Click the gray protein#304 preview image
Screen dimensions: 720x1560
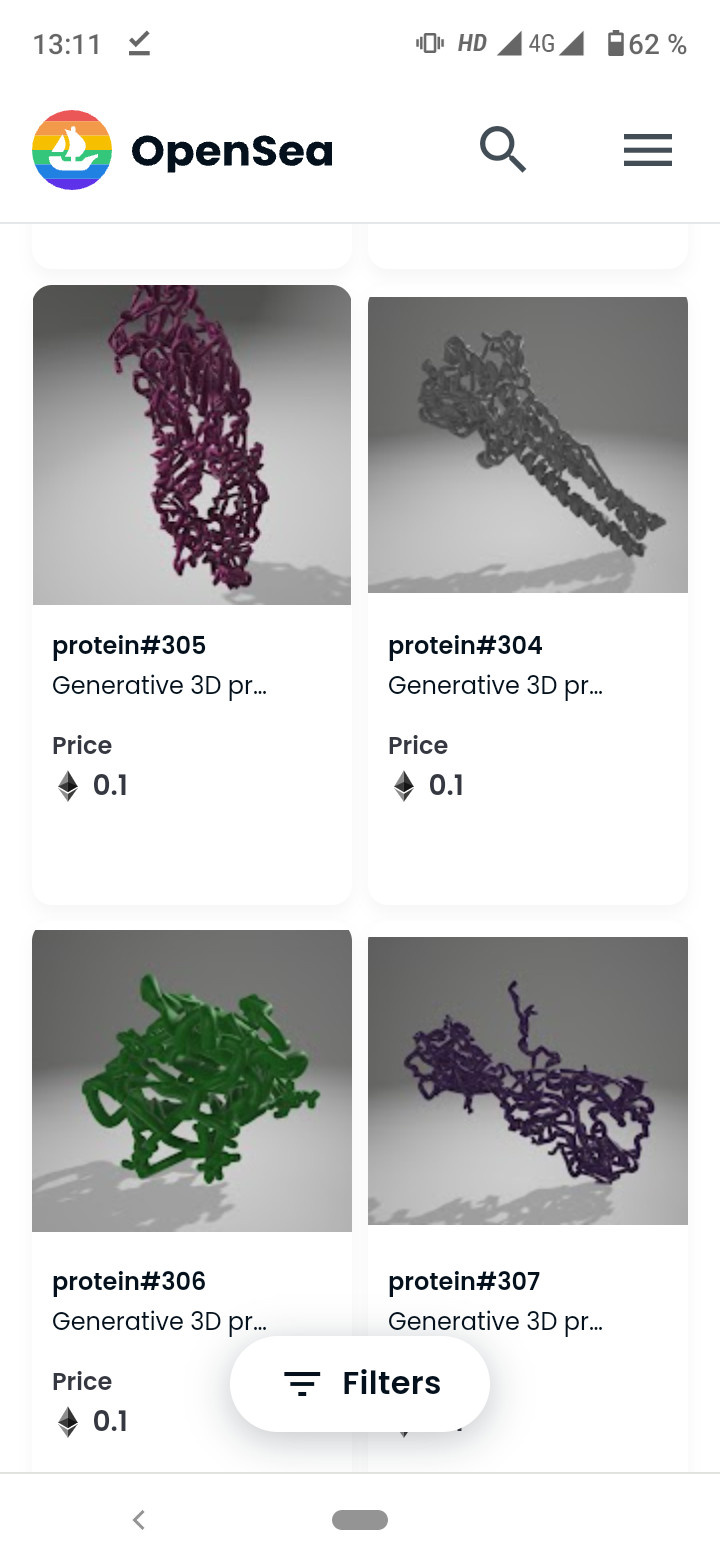click(528, 445)
